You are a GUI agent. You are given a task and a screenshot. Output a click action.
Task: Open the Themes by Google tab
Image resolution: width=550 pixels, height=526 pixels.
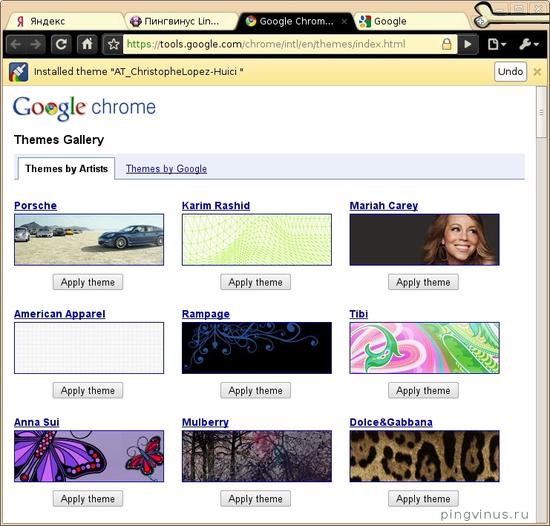(166, 169)
